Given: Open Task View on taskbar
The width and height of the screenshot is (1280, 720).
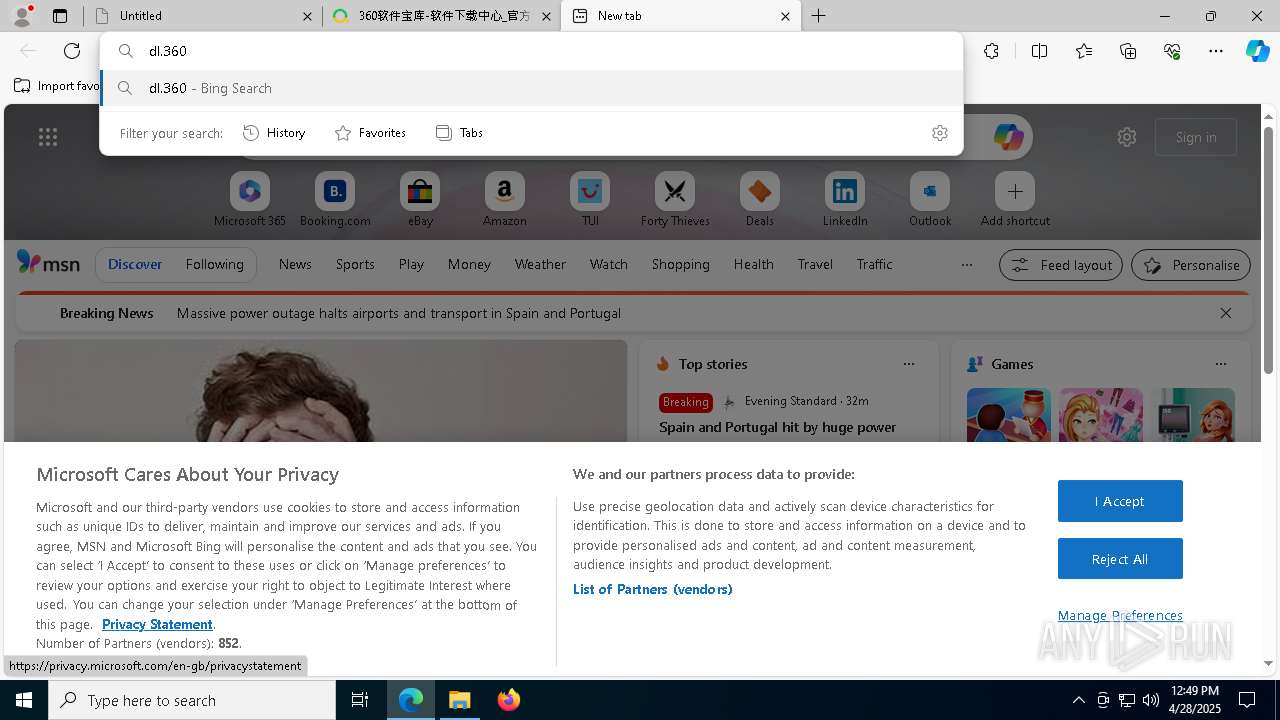Looking at the screenshot, I should (360, 700).
